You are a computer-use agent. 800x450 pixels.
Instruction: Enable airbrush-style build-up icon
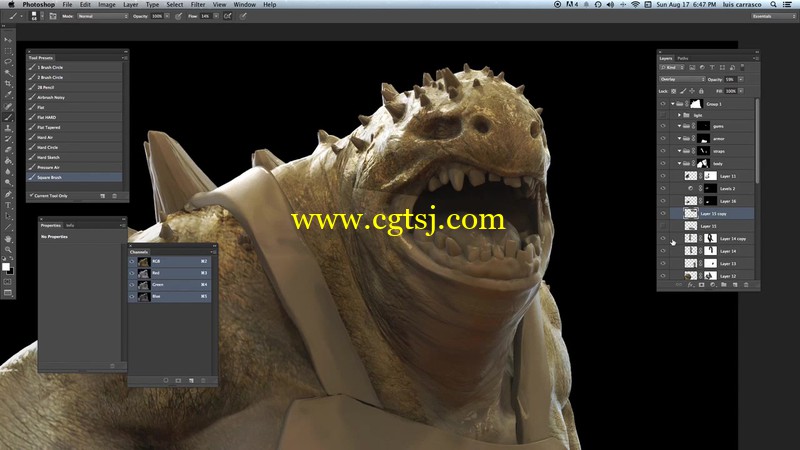(228, 16)
